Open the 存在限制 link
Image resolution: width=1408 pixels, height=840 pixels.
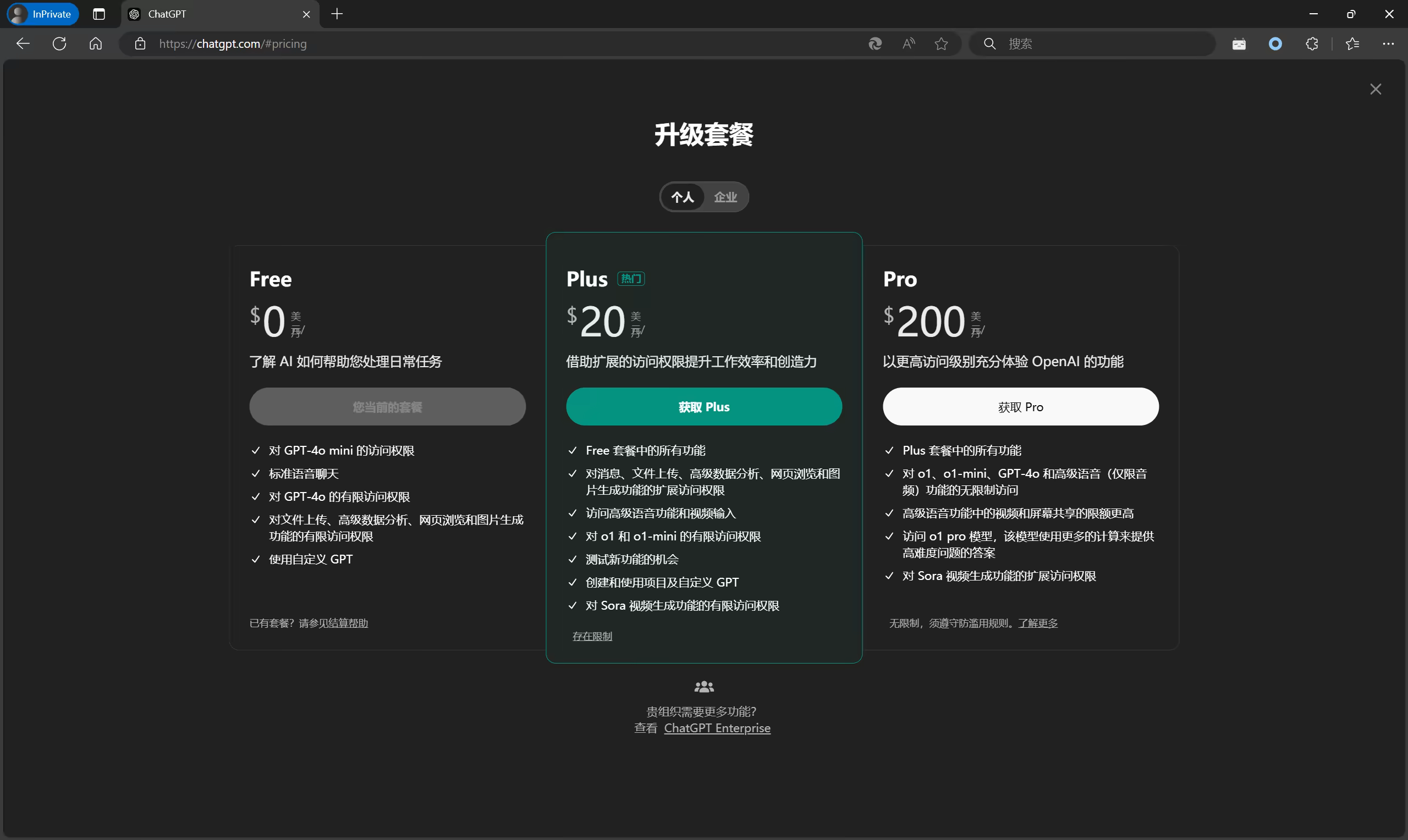pos(592,636)
